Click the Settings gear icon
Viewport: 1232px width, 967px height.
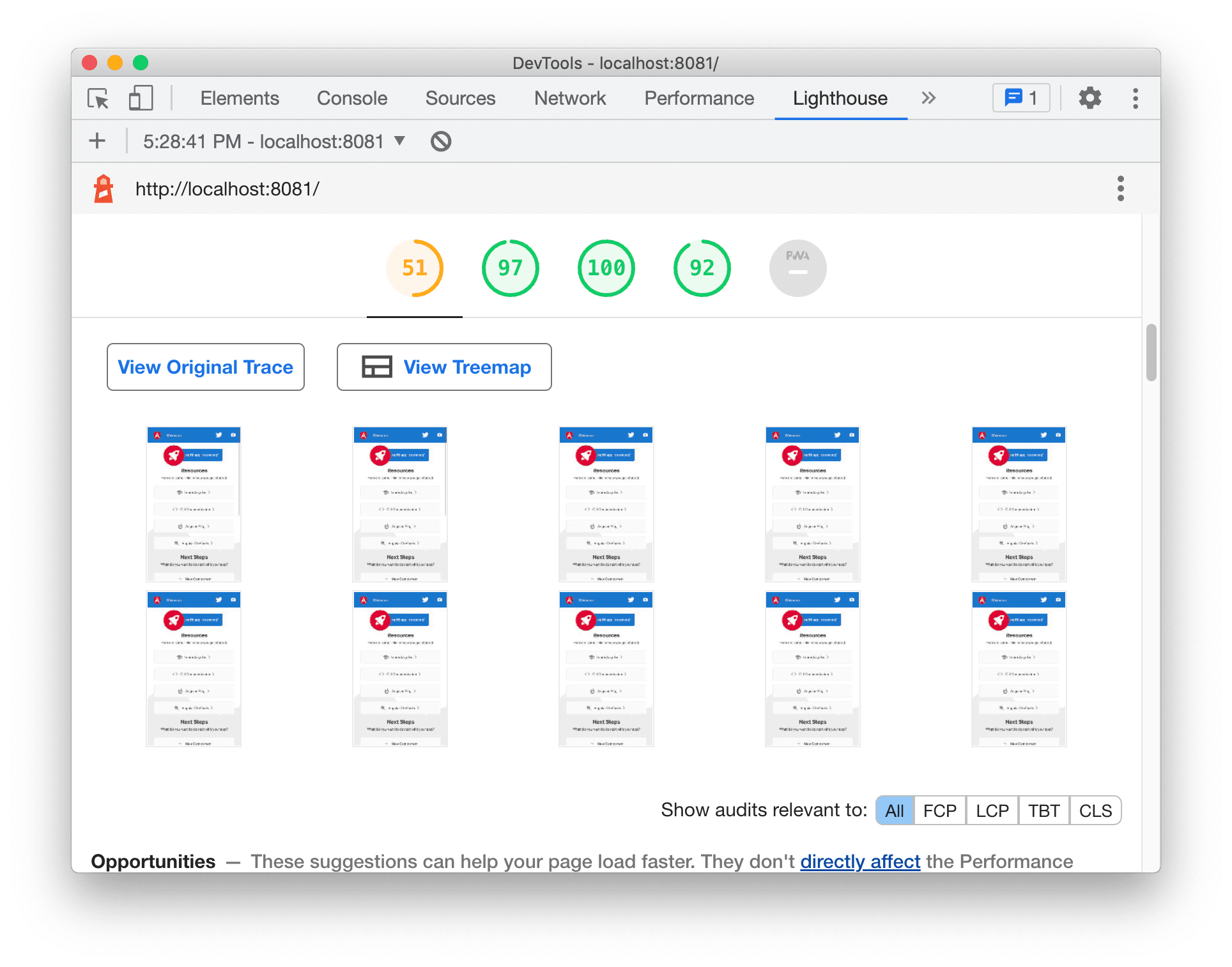point(1089,99)
